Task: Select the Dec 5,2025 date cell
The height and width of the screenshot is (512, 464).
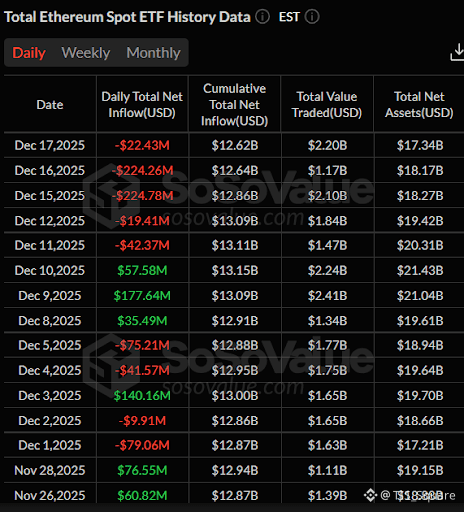Action: click(x=50, y=345)
